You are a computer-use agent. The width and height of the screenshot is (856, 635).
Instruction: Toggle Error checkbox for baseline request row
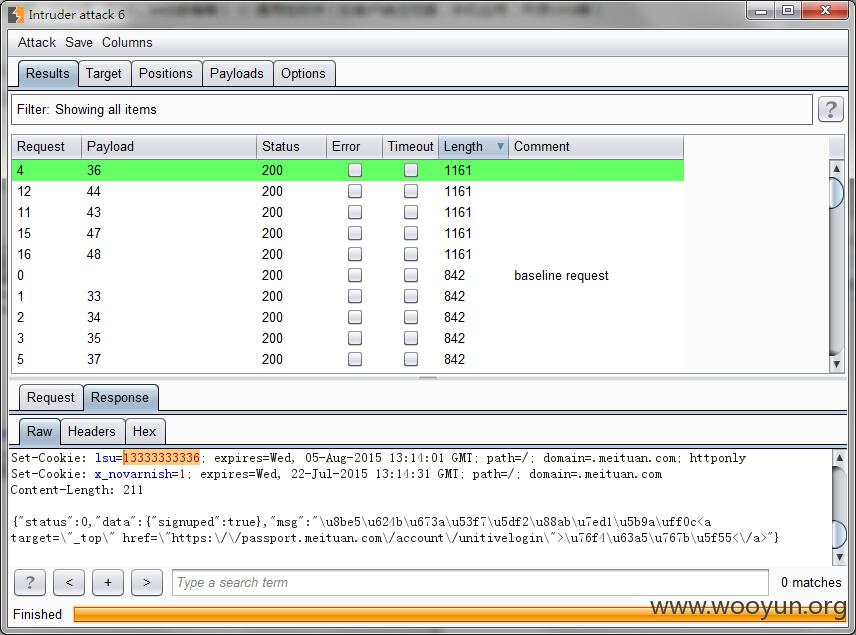355,275
